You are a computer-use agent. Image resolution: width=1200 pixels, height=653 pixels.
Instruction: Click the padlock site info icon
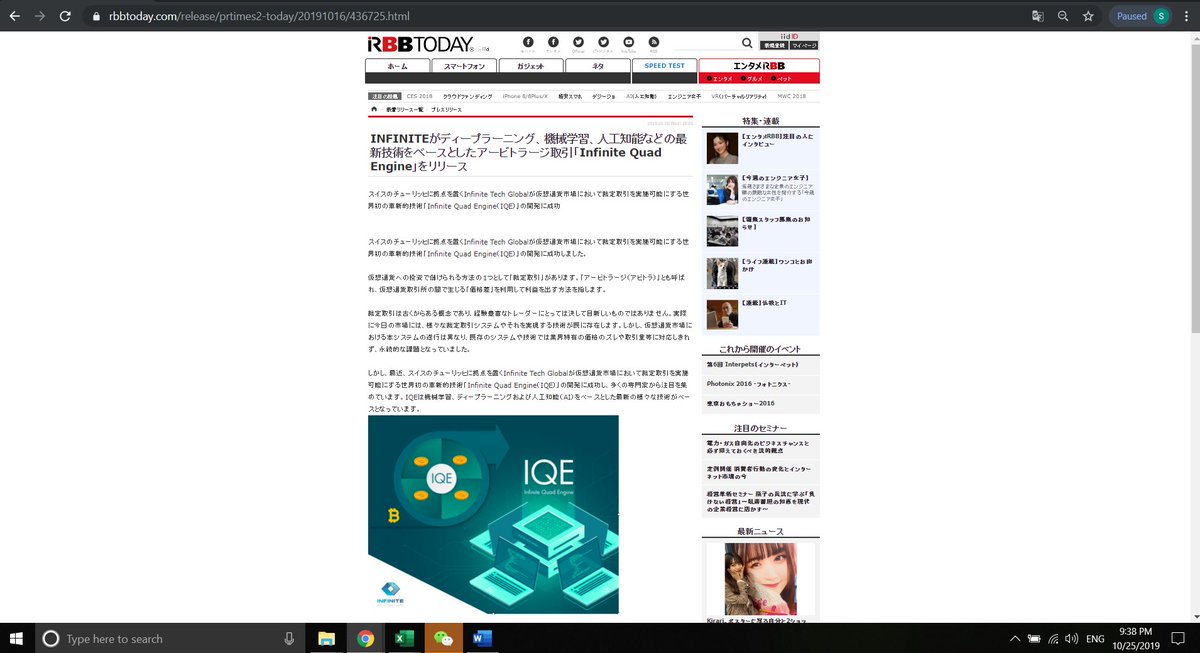click(97, 17)
